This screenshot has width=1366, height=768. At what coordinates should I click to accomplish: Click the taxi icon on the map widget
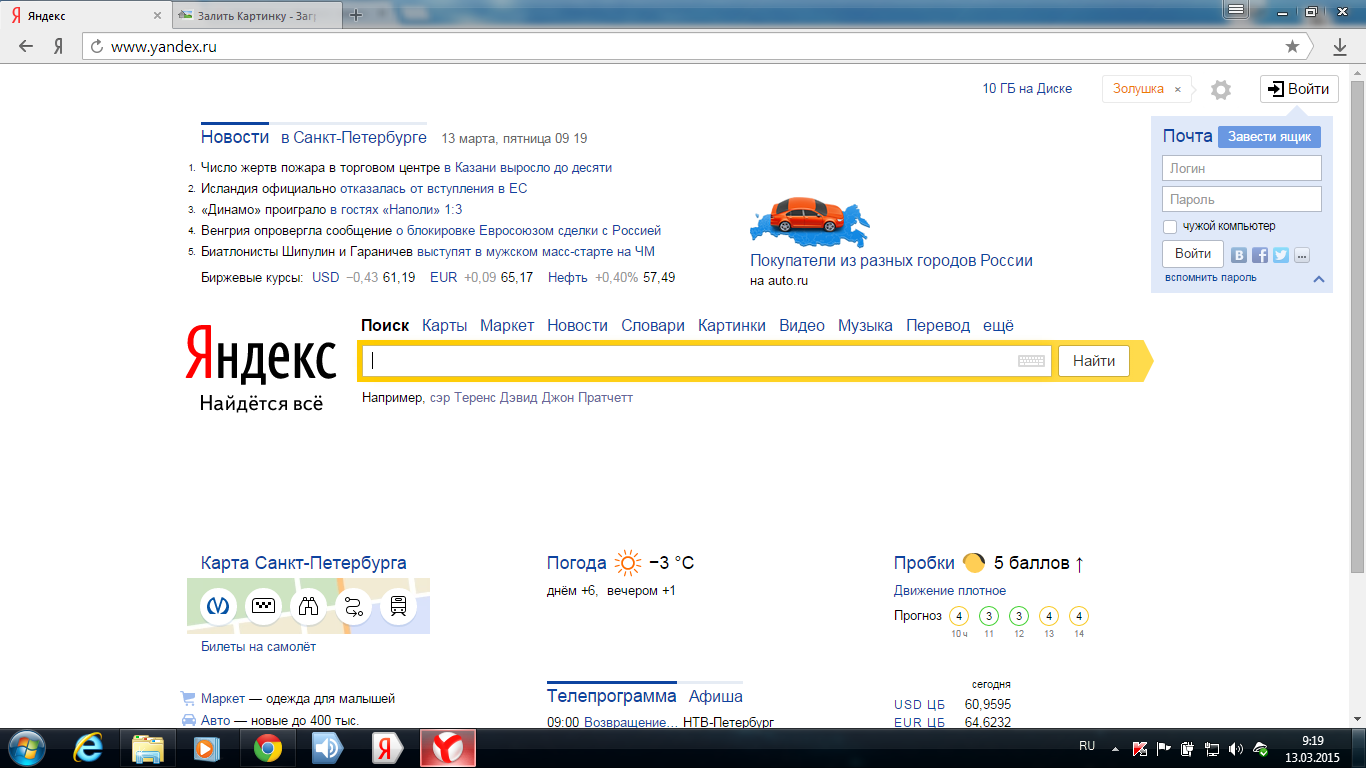[x=263, y=606]
